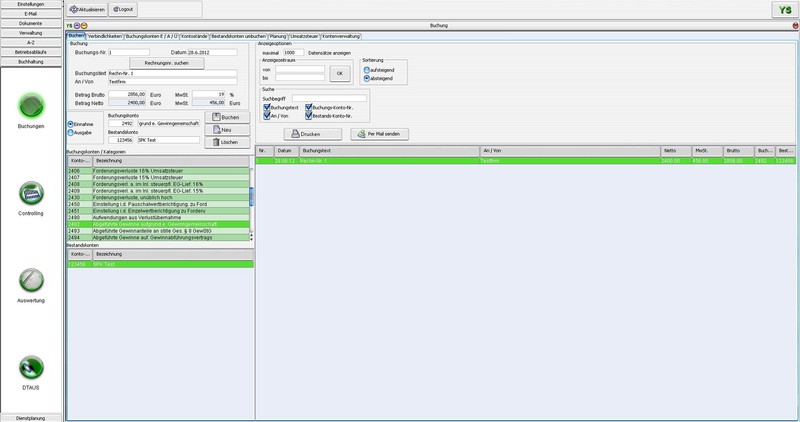The image size is (800, 422).
Task: Toggle the Buchungstext search checkbox
Action: [267, 107]
